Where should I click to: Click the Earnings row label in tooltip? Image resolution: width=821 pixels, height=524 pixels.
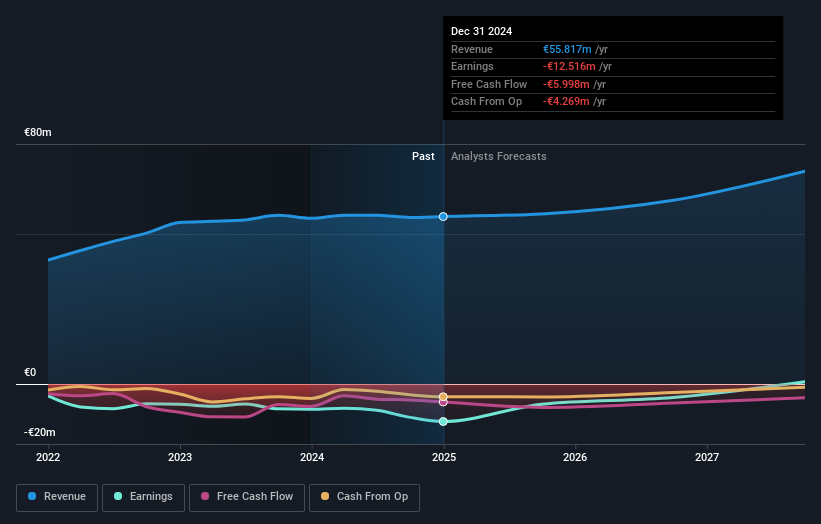[x=472, y=66]
